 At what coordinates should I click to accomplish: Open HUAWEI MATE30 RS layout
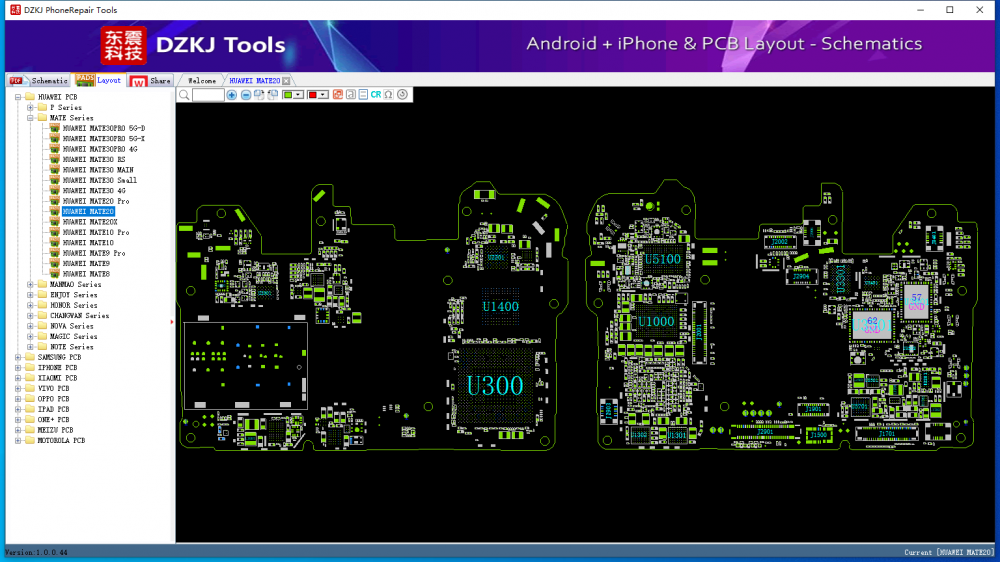click(94, 159)
